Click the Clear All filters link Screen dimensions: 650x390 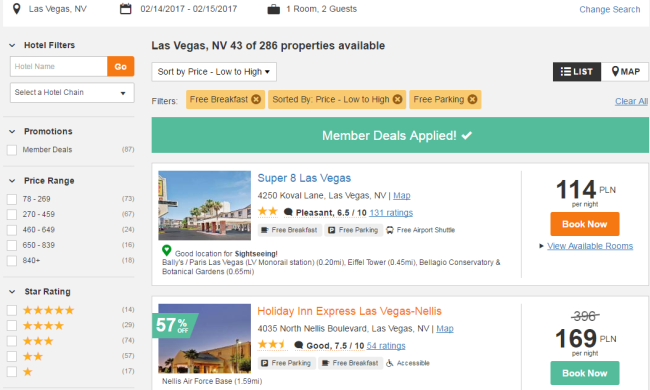pyautogui.click(x=631, y=101)
